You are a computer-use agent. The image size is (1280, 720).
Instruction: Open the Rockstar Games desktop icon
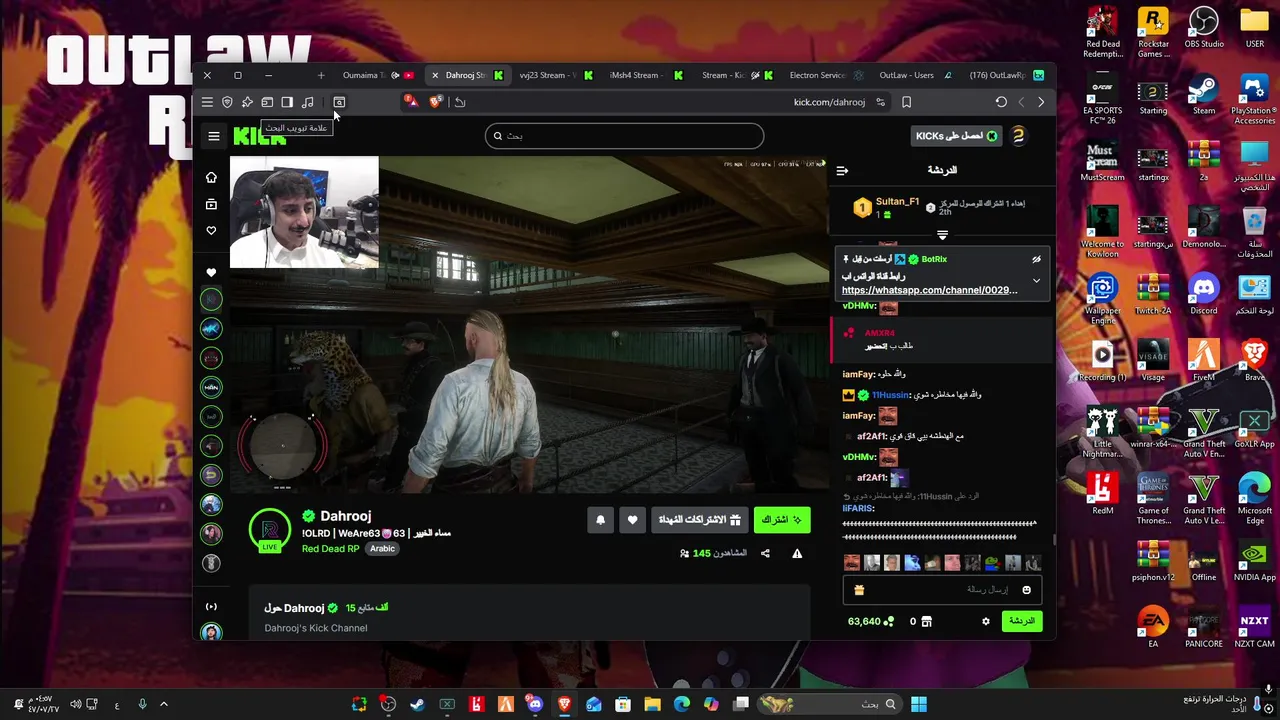[1153, 33]
